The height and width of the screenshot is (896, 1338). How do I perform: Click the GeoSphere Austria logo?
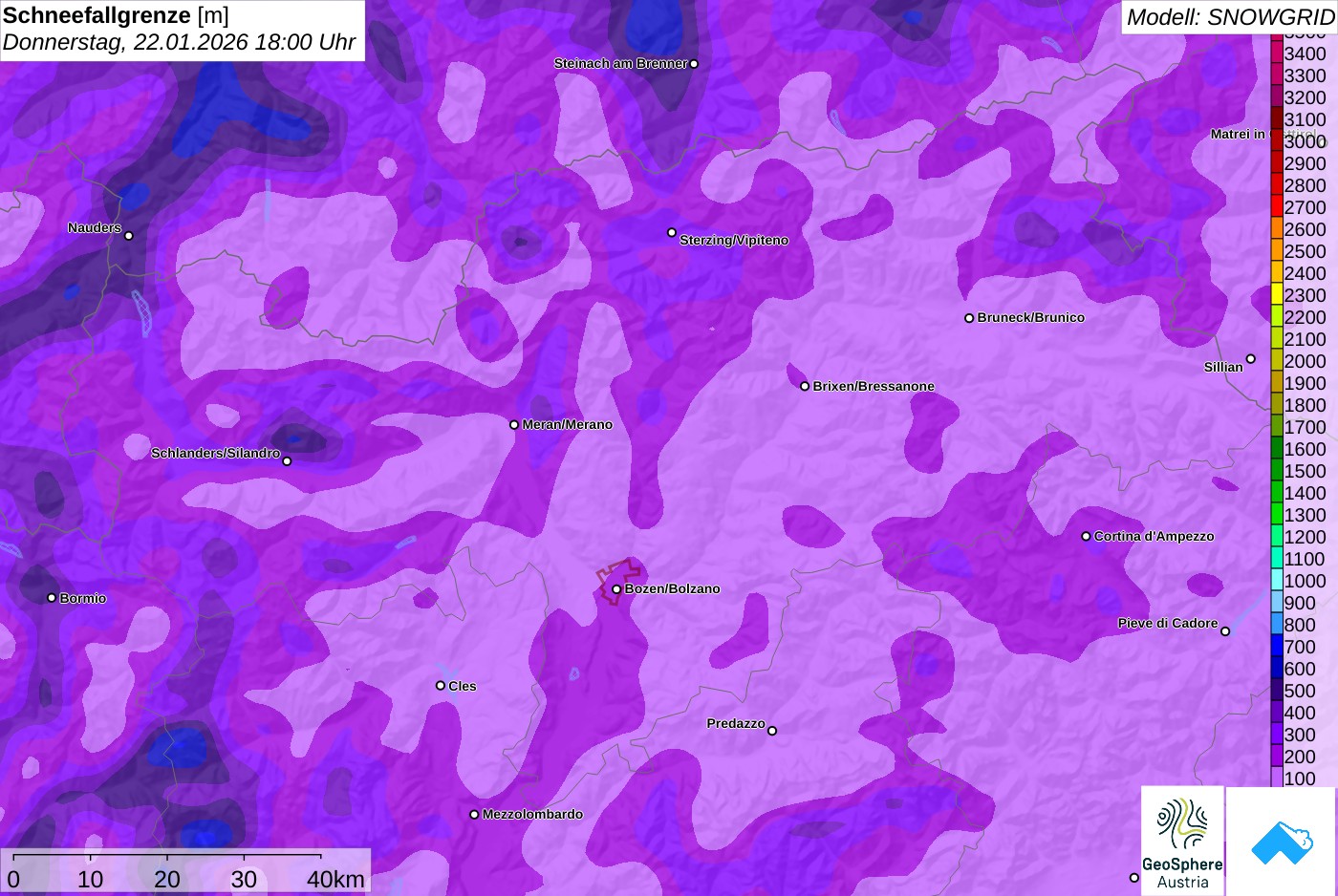point(1182,840)
